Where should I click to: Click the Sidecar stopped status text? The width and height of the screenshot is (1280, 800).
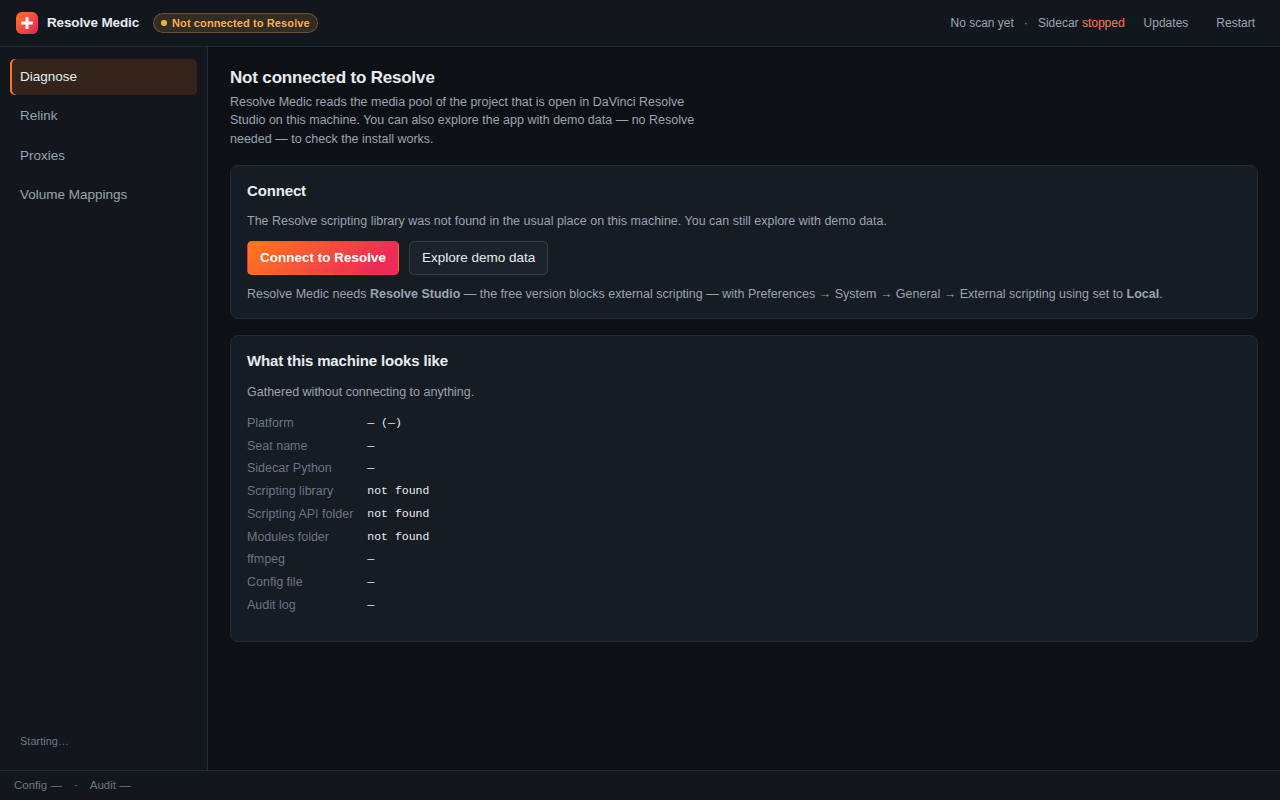coord(1081,23)
